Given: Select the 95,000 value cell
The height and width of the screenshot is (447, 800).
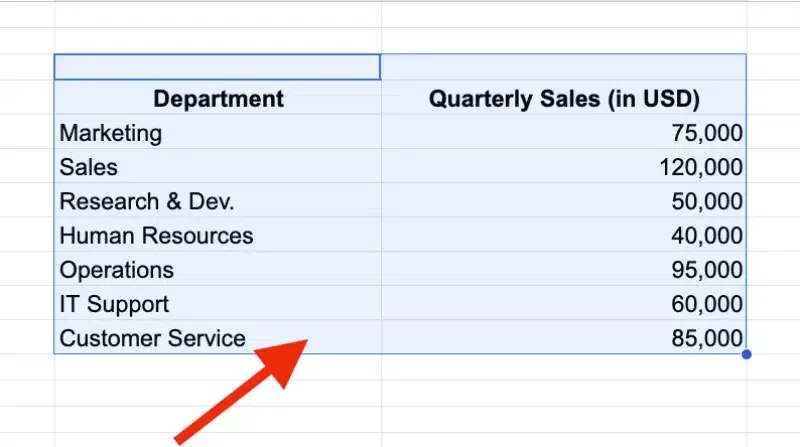Looking at the screenshot, I should [564, 269].
